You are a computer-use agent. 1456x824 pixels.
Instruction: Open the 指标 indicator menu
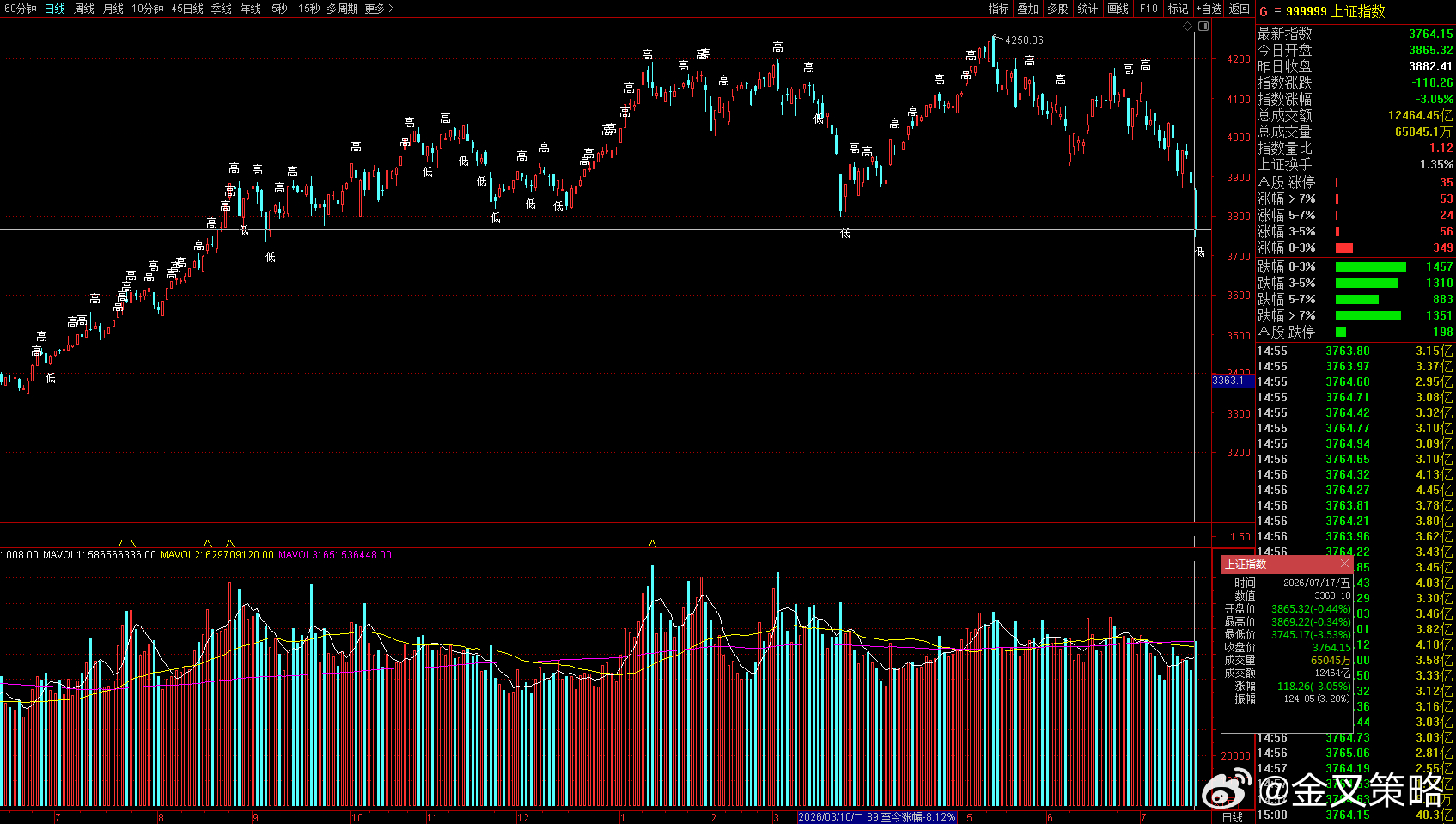click(998, 9)
